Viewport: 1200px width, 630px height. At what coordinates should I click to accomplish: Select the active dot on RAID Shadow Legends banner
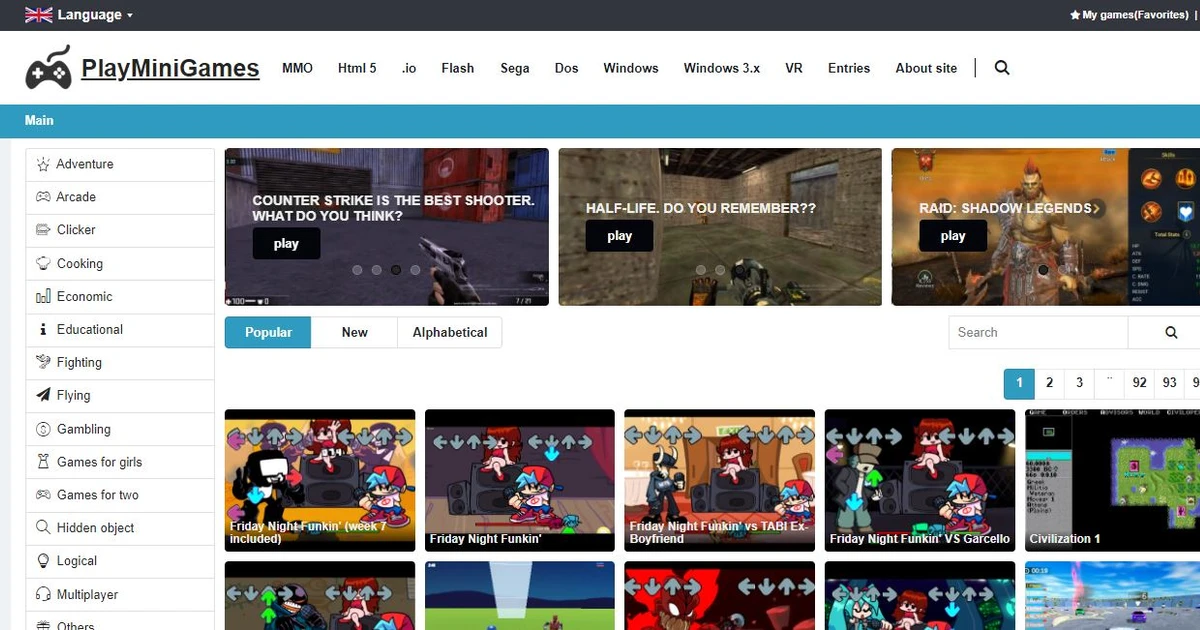pyautogui.click(x=1042, y=269)
